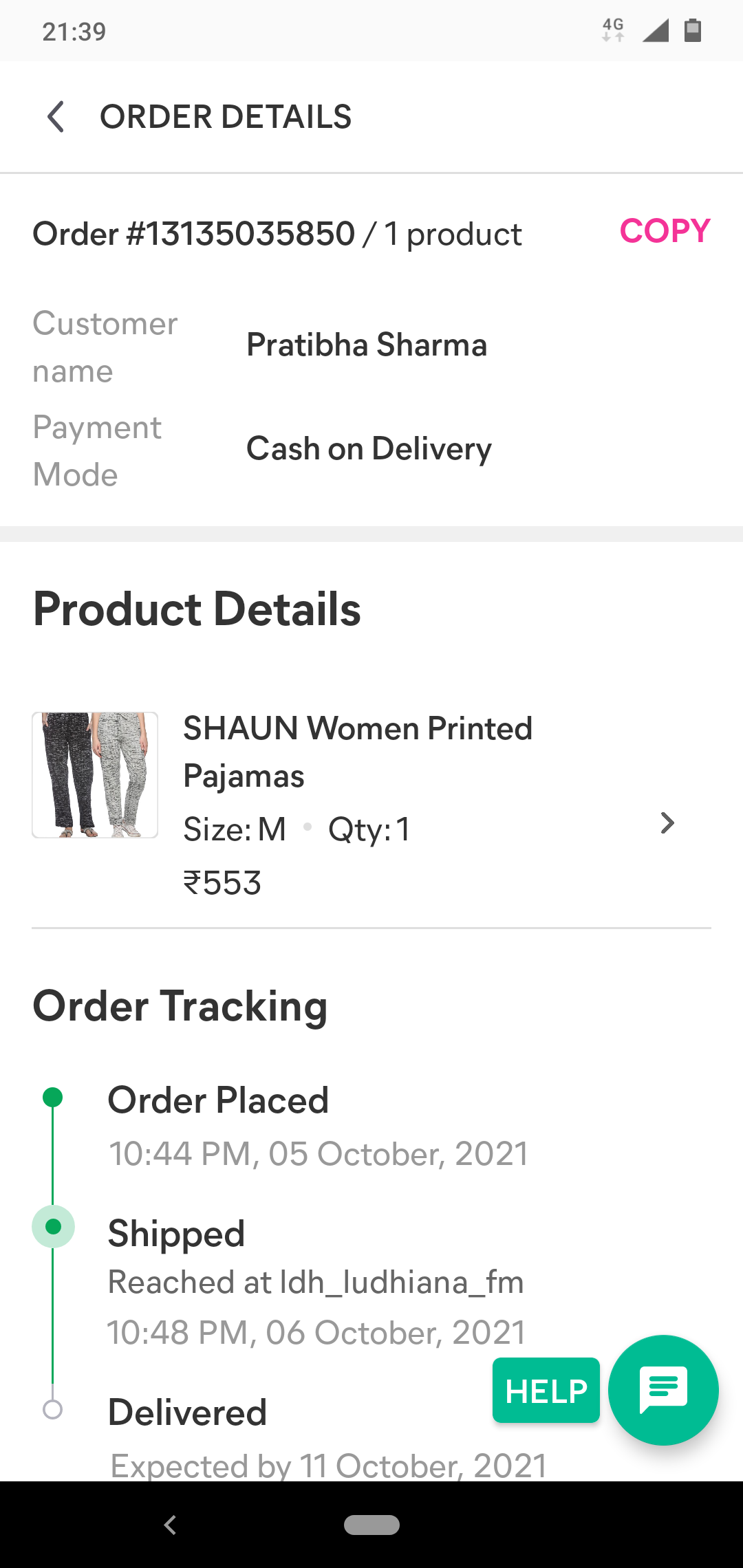Select the Delivered tracking step circle
This screenshot has width=743, height=1568.
coord(53,1409)
